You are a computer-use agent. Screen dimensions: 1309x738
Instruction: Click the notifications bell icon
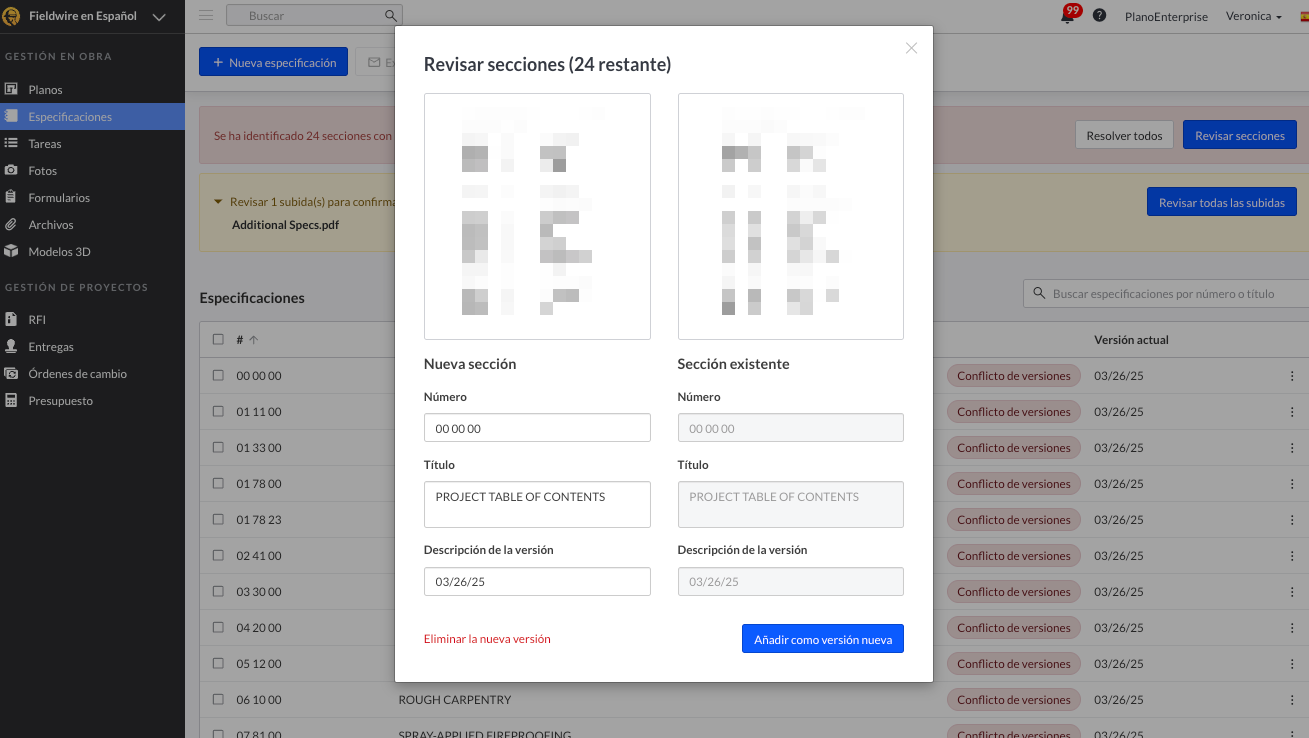coord(1067,17)
